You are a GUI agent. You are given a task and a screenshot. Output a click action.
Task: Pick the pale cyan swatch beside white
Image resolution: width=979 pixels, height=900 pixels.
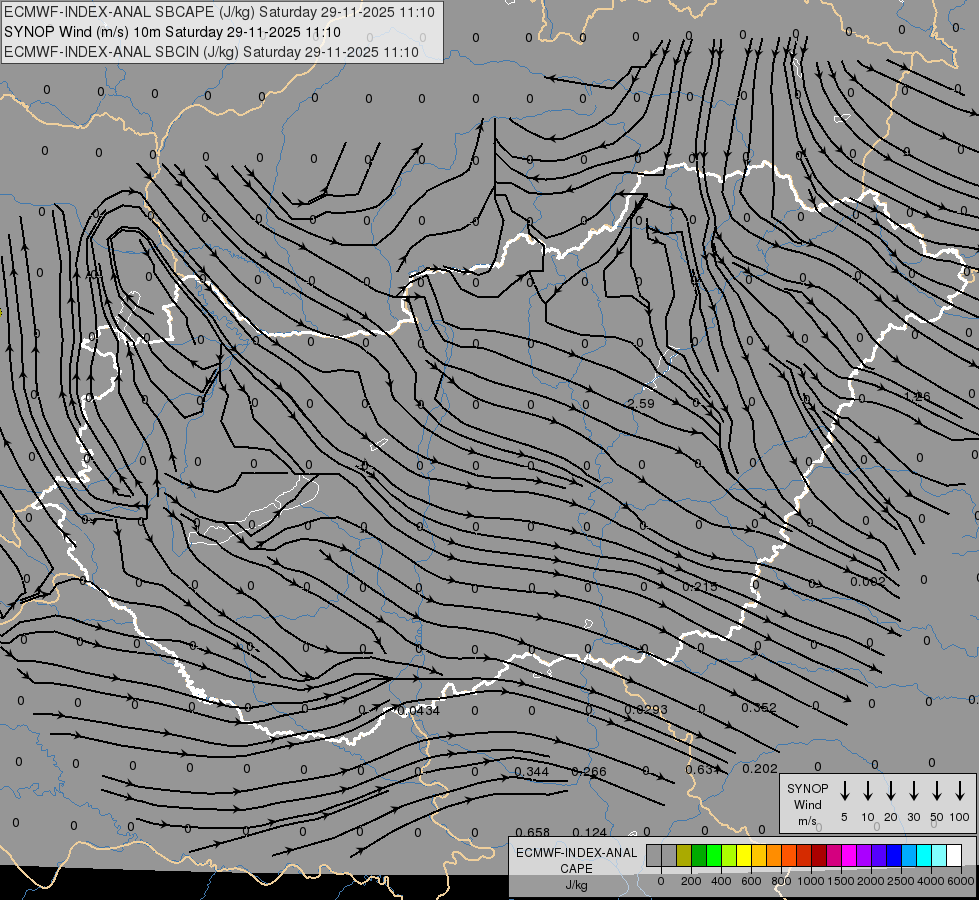939,855
